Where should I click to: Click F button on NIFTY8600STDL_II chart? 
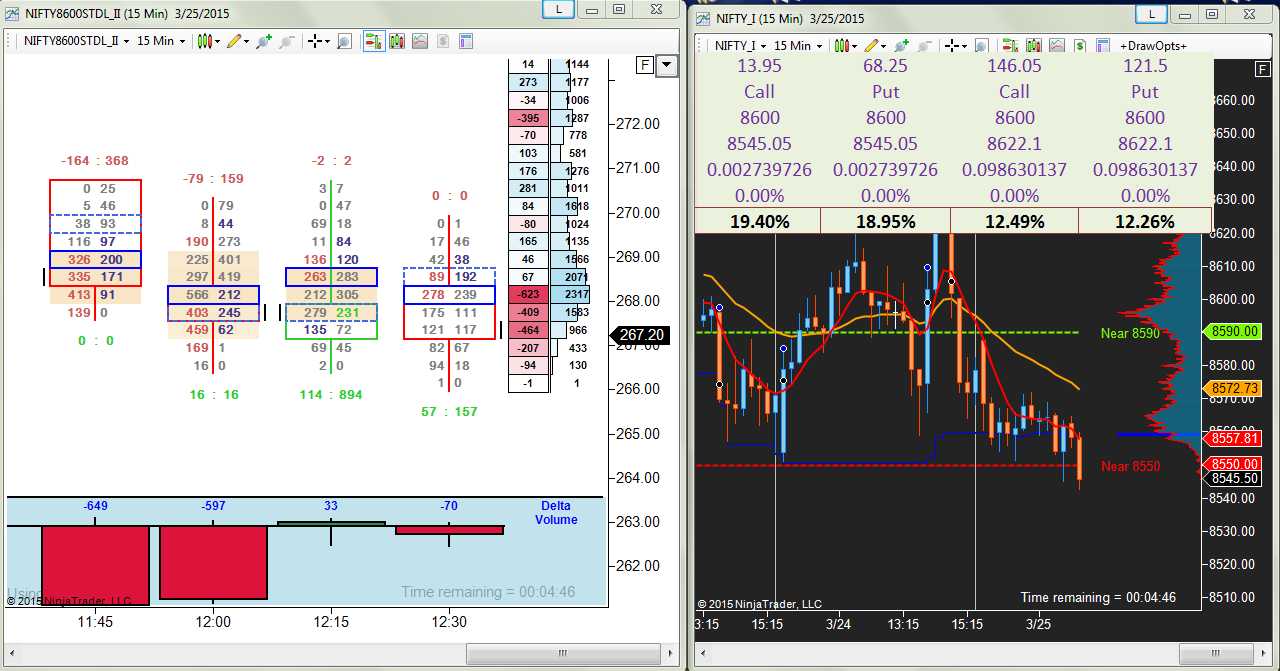[x=645, y=66]
